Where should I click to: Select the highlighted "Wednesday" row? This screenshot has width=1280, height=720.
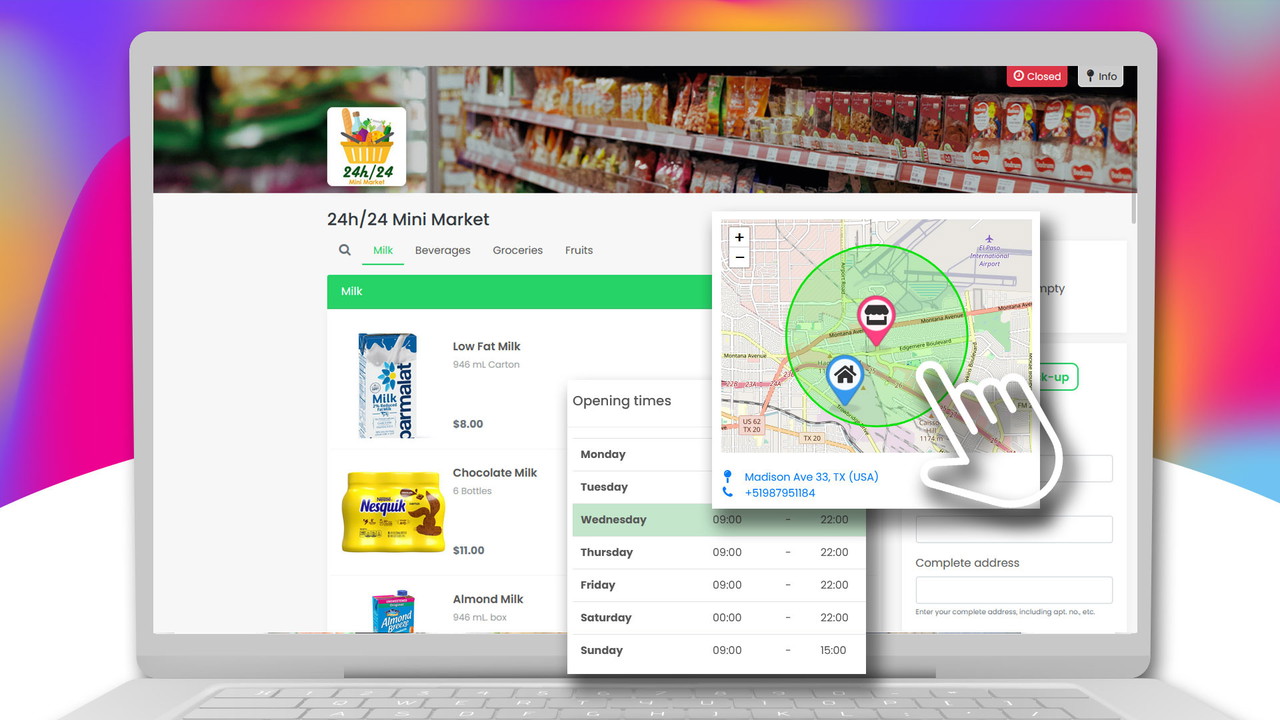pos(719,520)
